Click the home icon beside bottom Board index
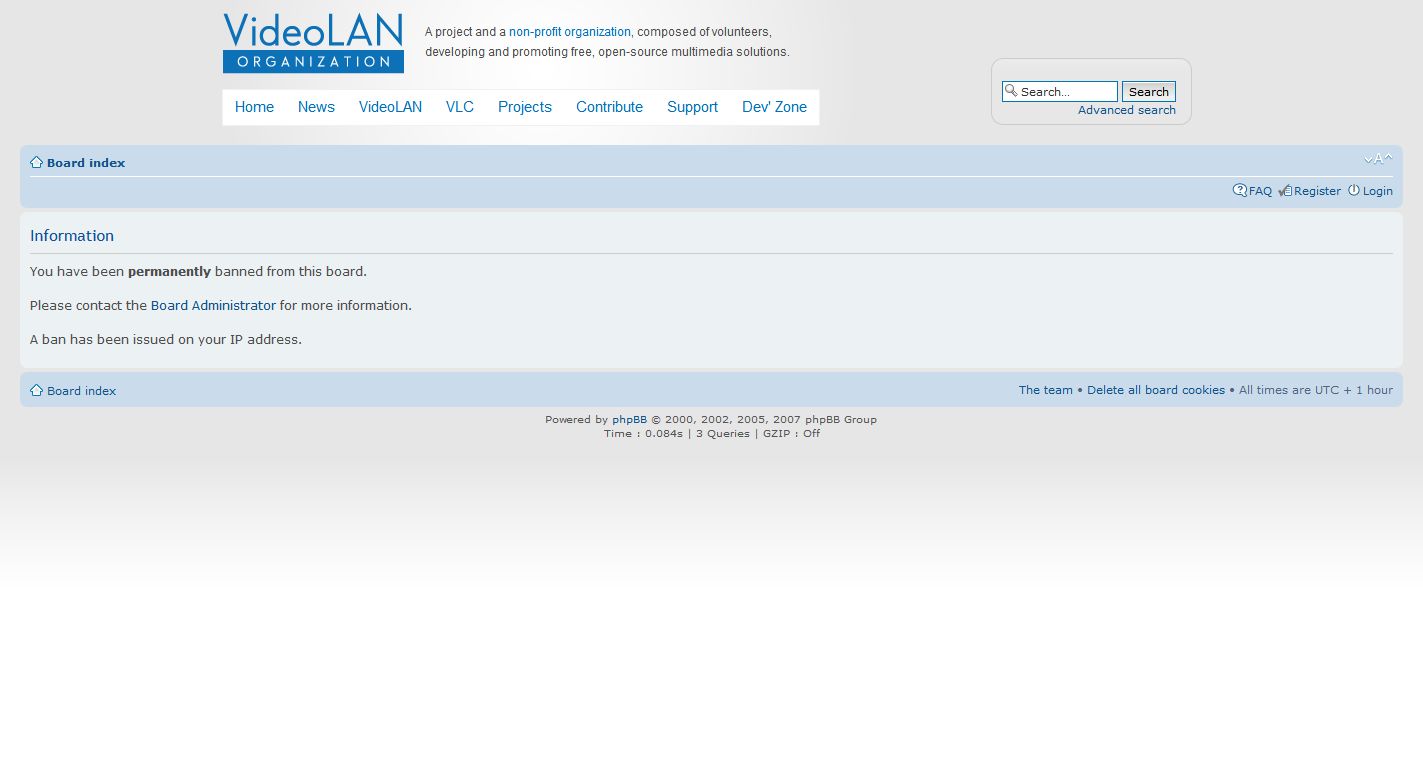The height and width of the screenshot is (781, 1423). (36, 391)
